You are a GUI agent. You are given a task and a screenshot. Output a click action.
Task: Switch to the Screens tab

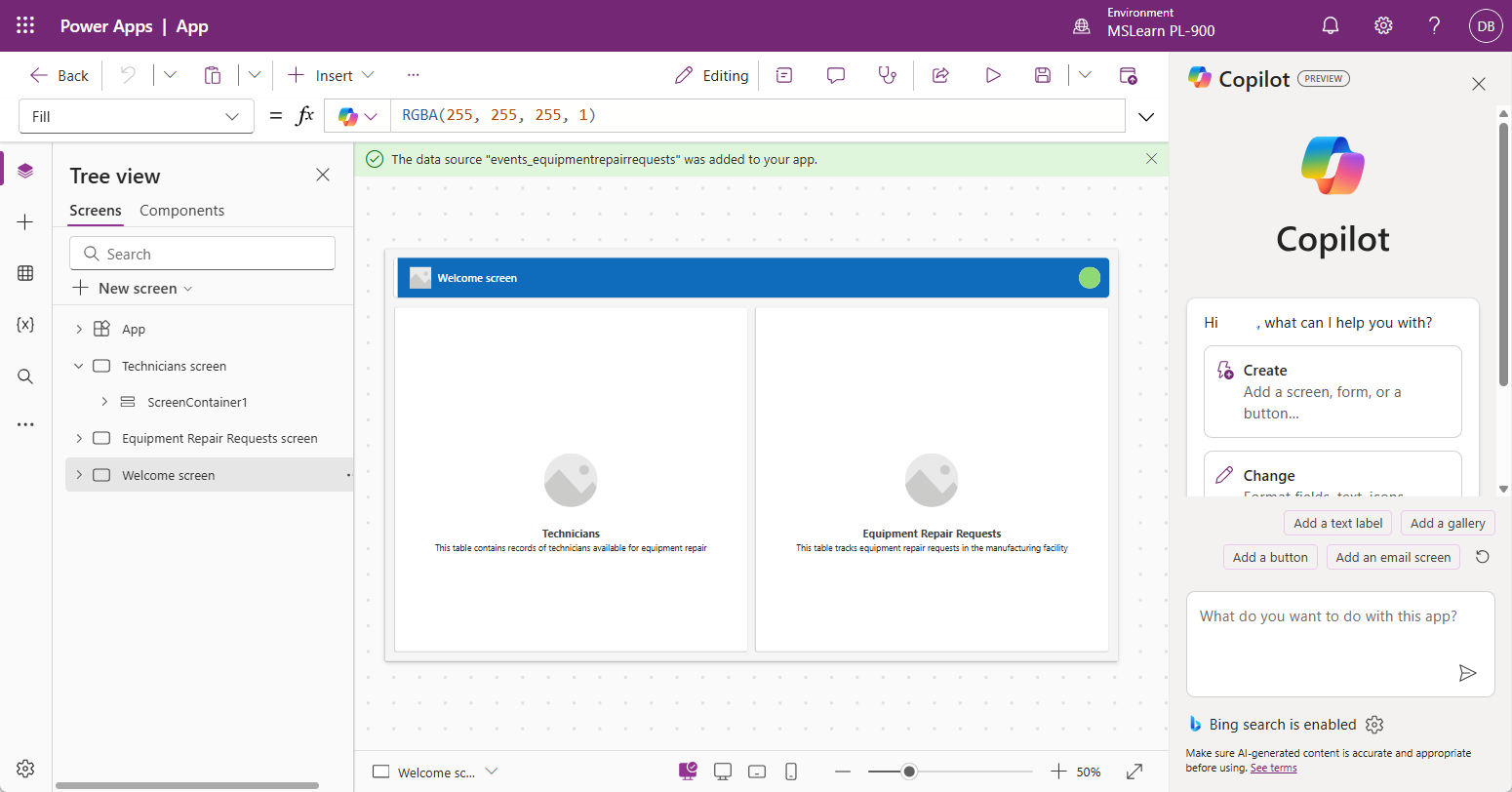(96, 211)
